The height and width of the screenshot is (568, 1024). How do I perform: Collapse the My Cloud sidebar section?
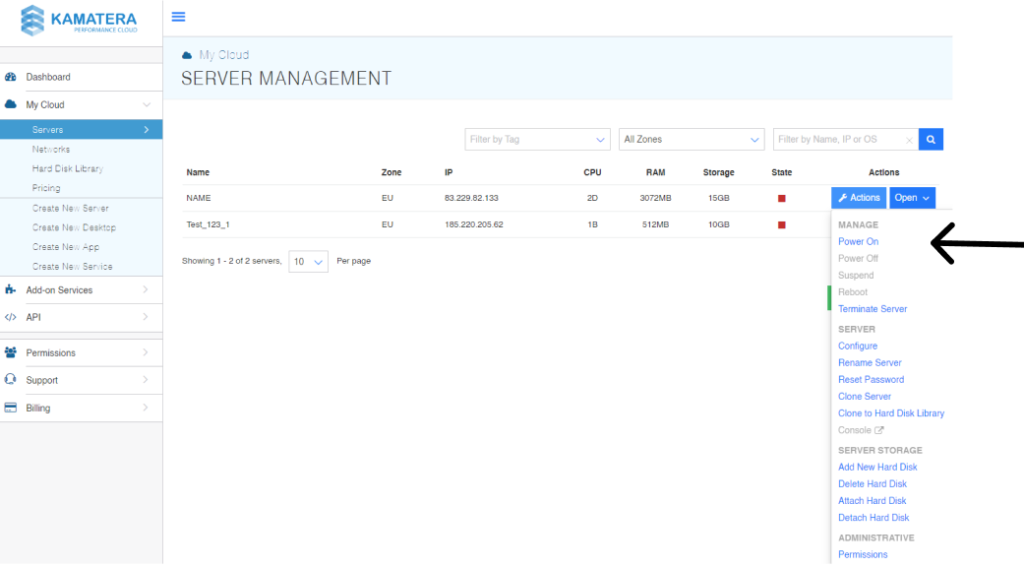[x=146, y=105]
